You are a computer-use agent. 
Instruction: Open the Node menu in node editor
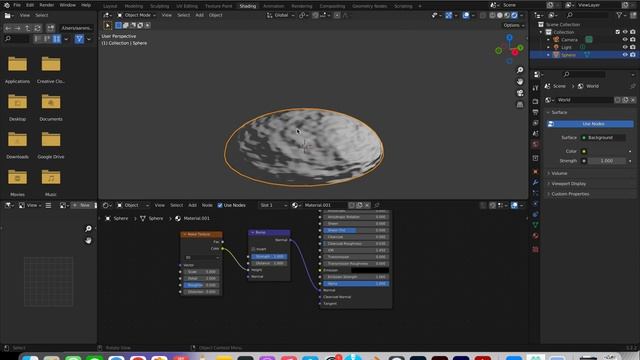[x=207, y=205]
